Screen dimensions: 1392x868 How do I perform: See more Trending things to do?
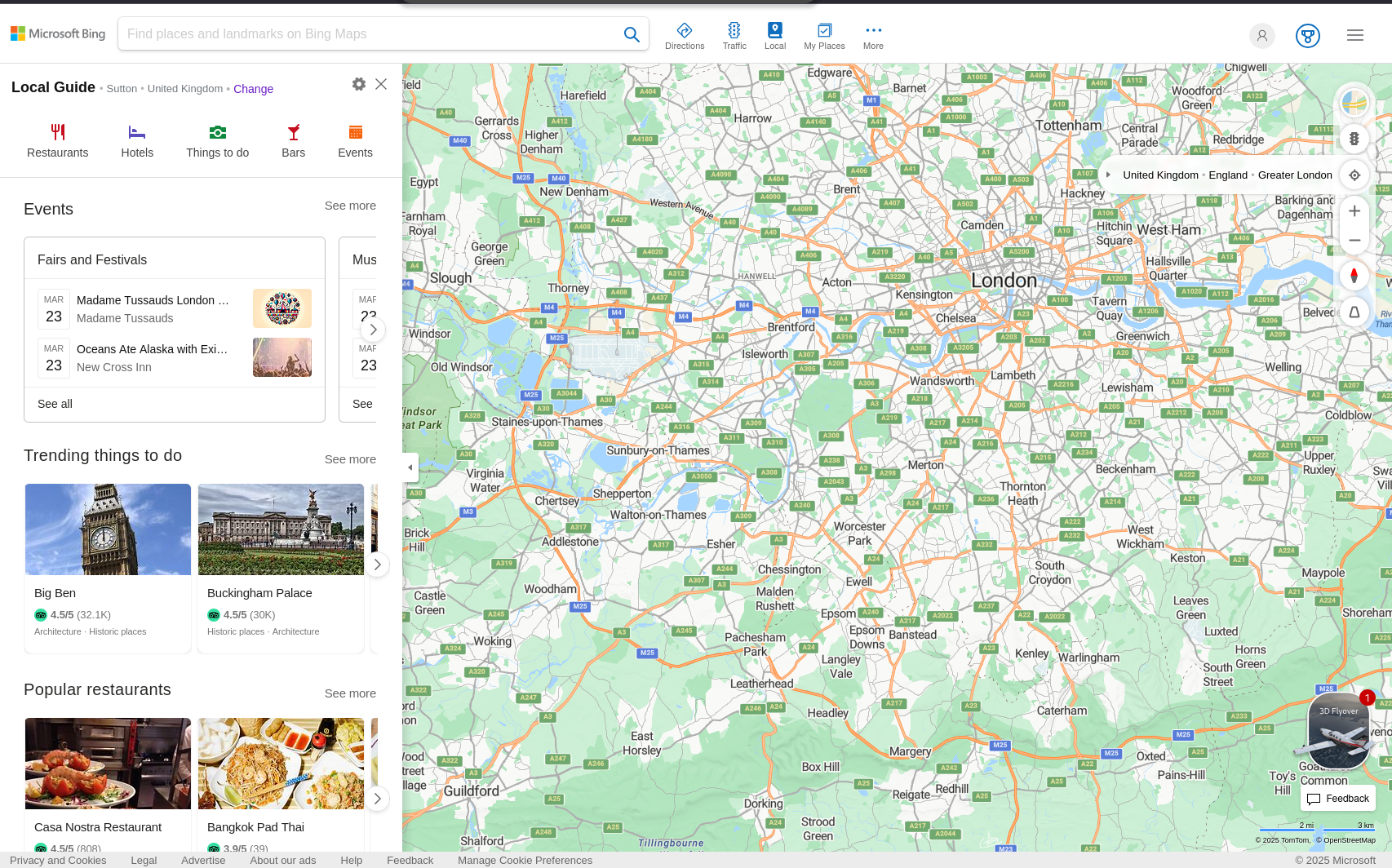click(350, 459)
